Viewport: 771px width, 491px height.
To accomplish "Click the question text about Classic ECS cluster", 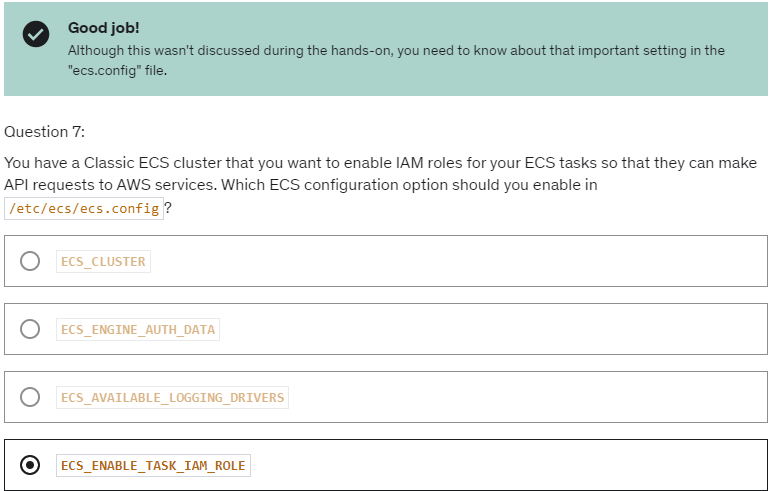I will click(380, 185).
